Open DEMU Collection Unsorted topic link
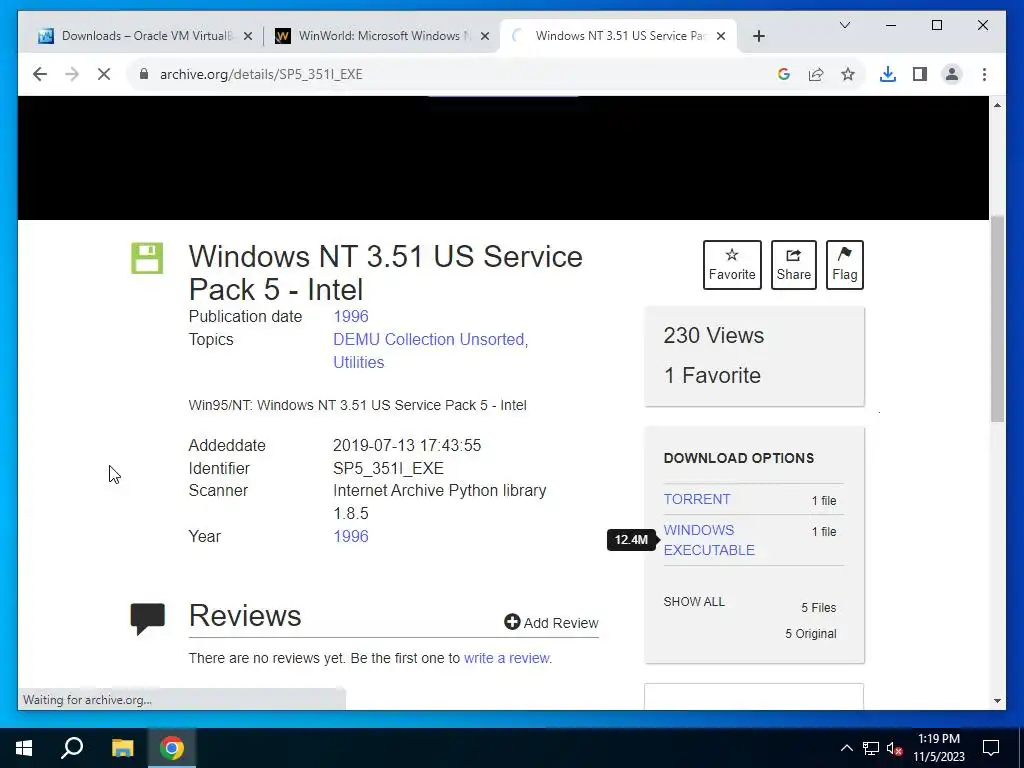 [430, 340]
